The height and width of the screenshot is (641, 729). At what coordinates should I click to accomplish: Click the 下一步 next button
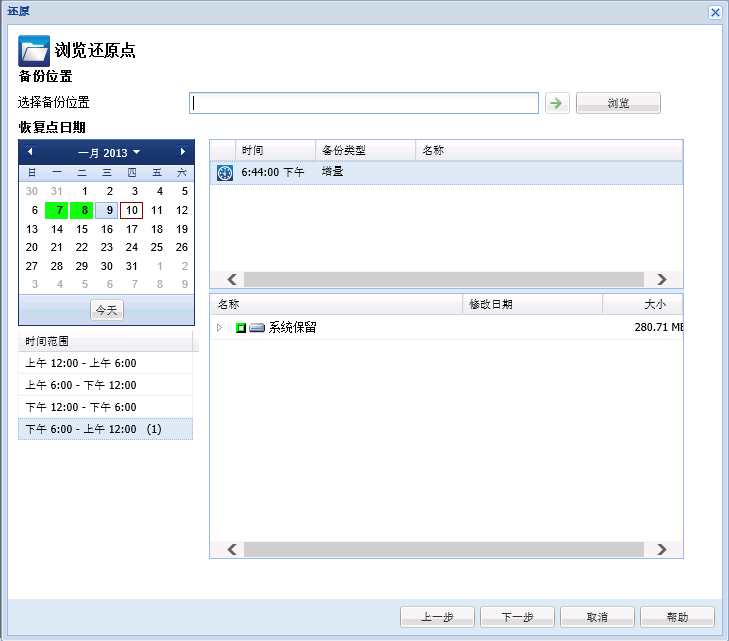click(x=517, y=617)
